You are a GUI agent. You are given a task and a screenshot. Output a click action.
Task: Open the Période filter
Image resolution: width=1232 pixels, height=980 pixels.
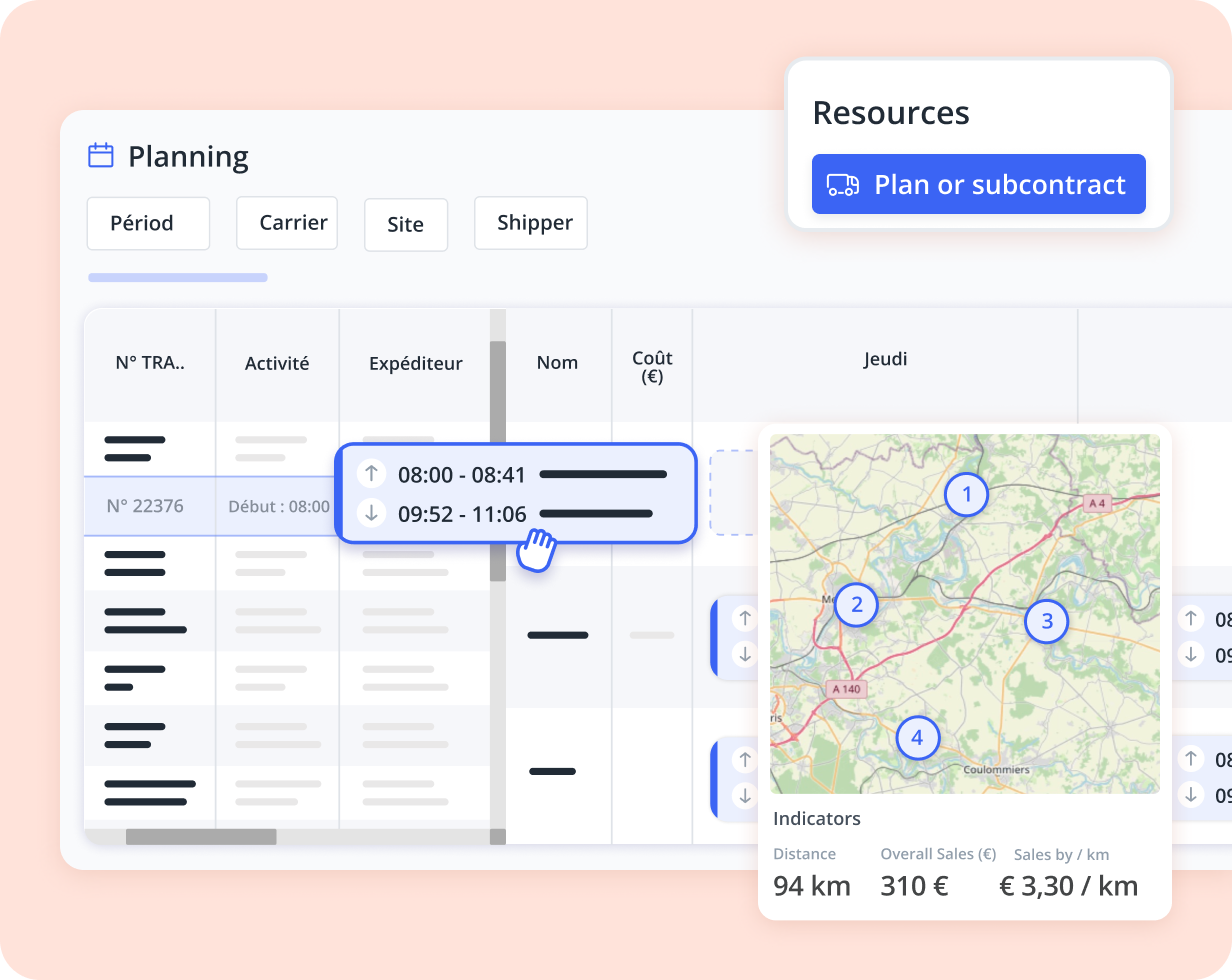(148, 223)
